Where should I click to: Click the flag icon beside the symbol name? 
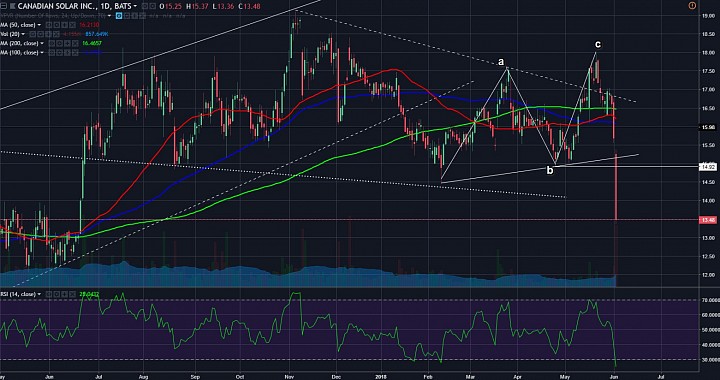[12, 6]
